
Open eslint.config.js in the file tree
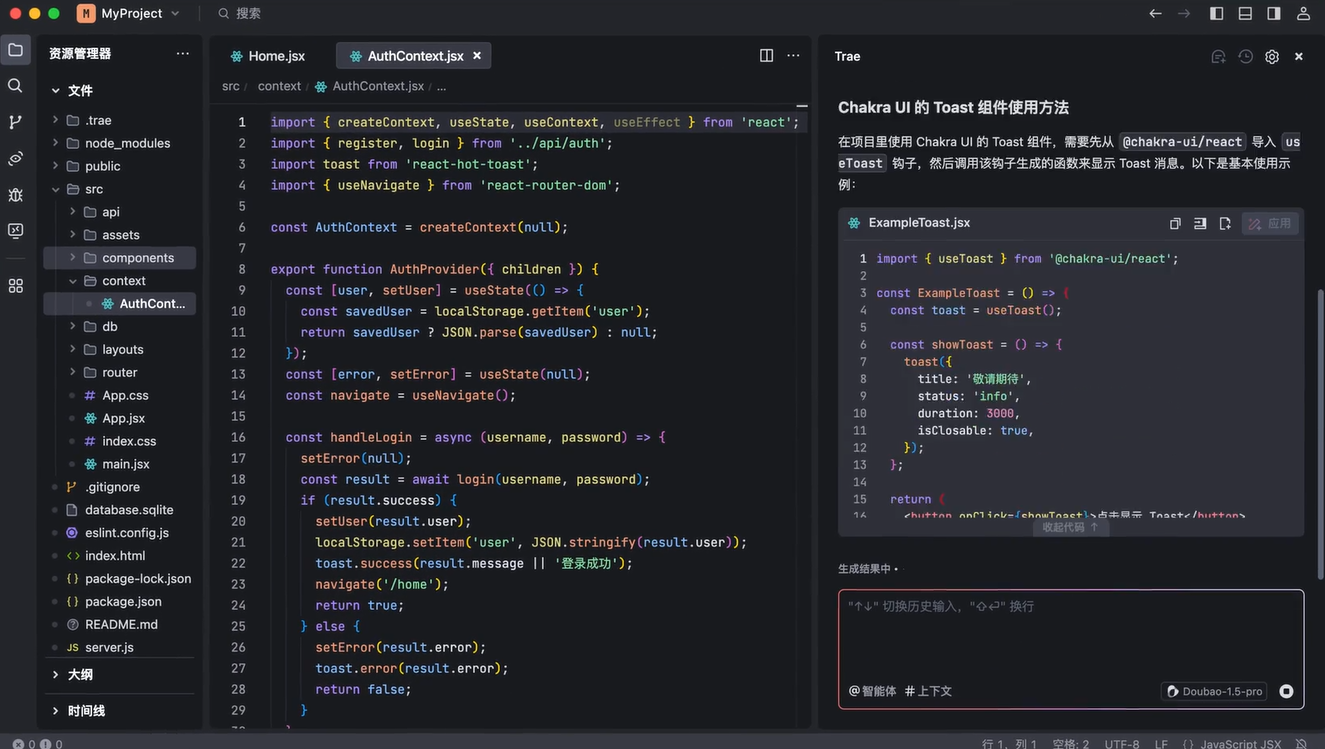[127, 533]
